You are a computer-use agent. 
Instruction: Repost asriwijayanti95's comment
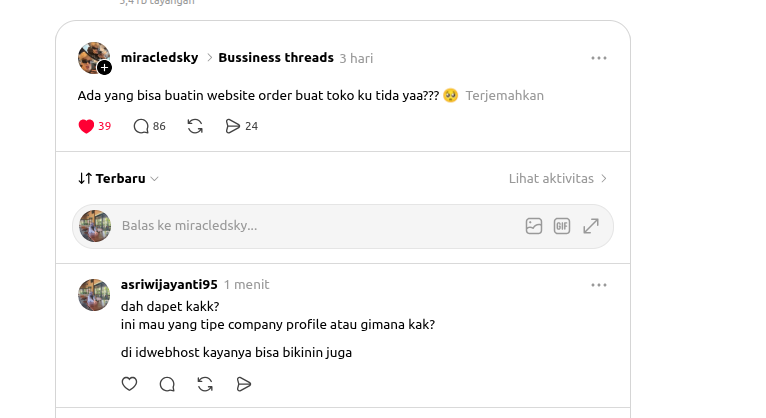pos(205,384)
